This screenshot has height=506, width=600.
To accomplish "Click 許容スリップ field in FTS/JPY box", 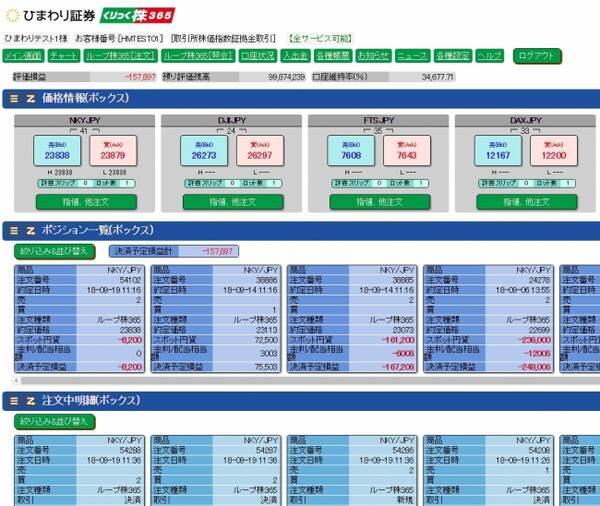I will 379,183.
